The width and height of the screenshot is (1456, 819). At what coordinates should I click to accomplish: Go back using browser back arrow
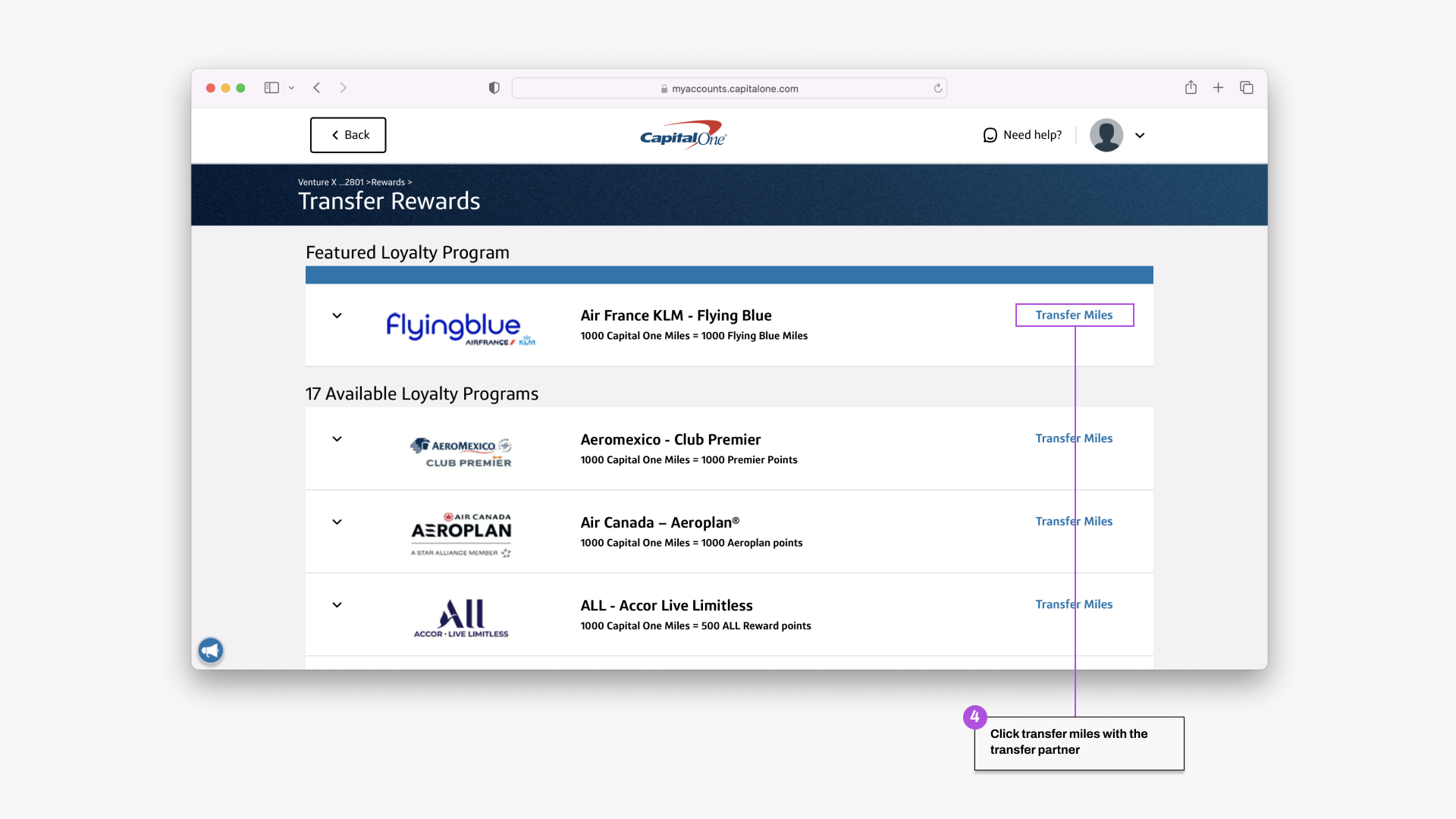click(317, 88)
